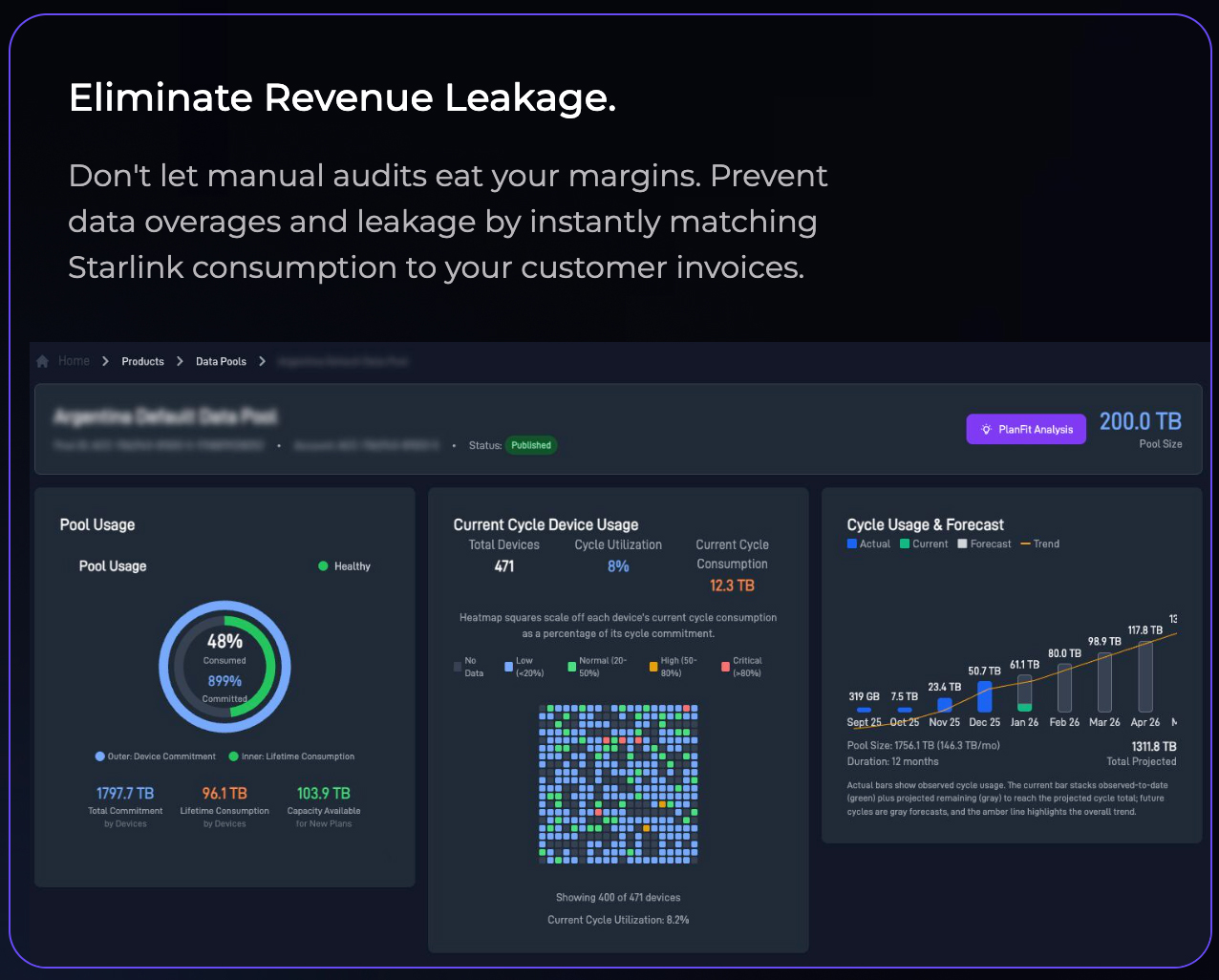Click the Normal (20-50%) legend swatch
The image size is (1219, 980).
571,667
